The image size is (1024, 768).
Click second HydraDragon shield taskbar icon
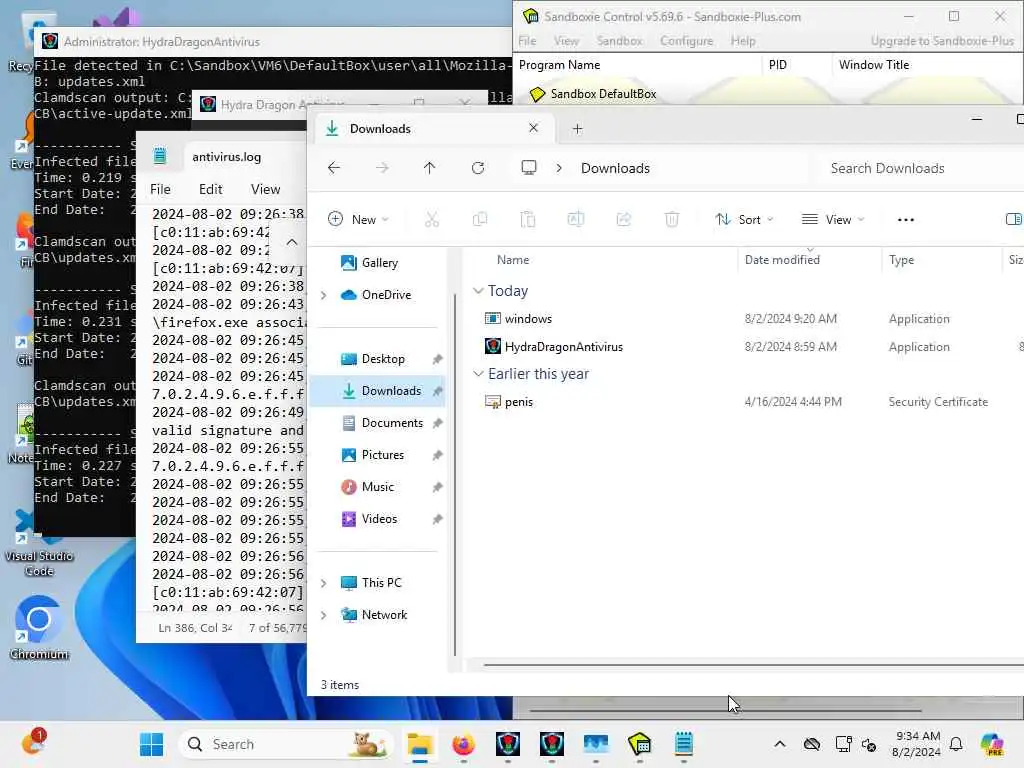[552, 744]
